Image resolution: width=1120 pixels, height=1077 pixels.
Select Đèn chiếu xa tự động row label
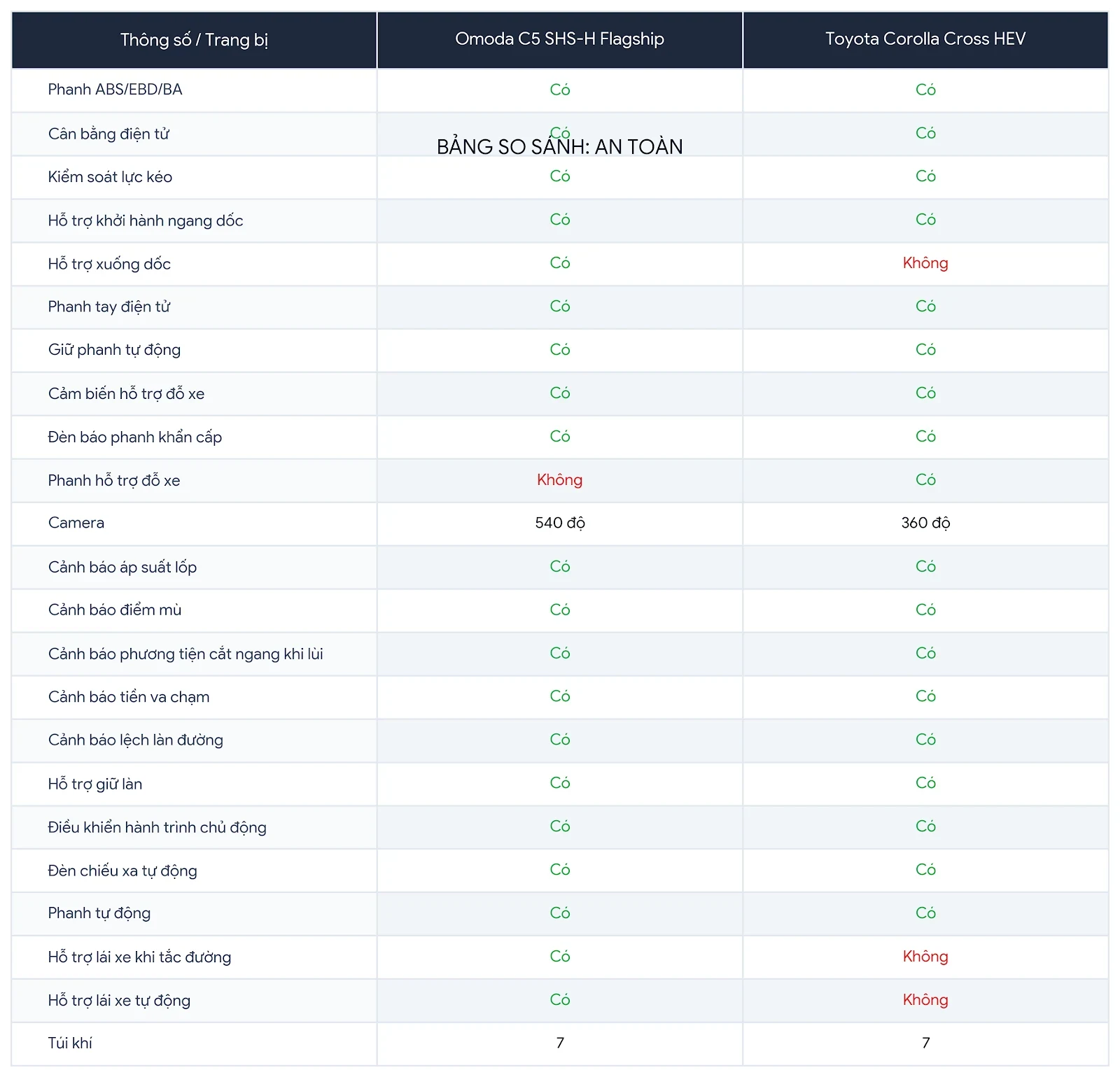[x=122, y=871]
